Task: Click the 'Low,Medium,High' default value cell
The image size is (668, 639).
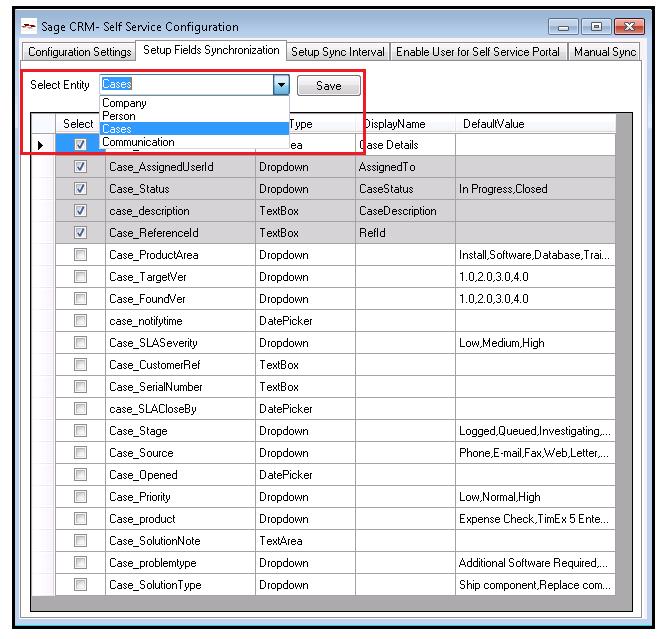Action: pos(536,343)
